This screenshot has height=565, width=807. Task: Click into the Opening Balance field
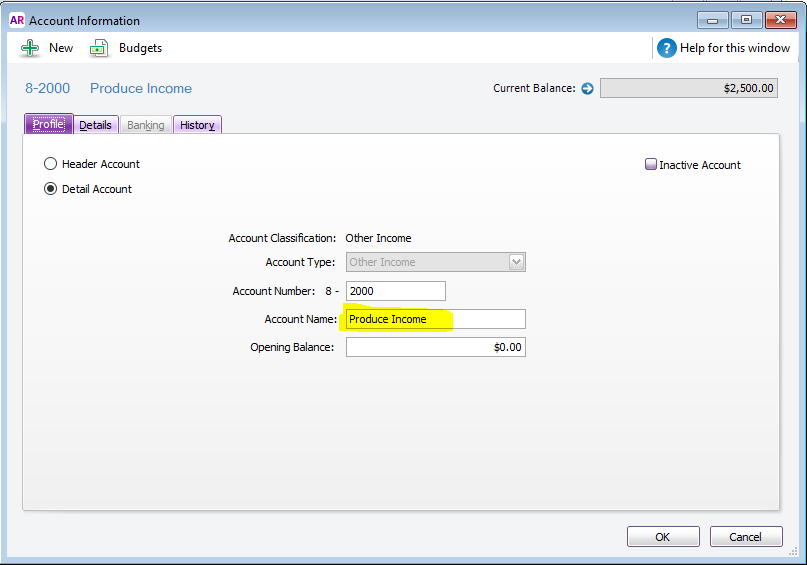pos(435,347)
